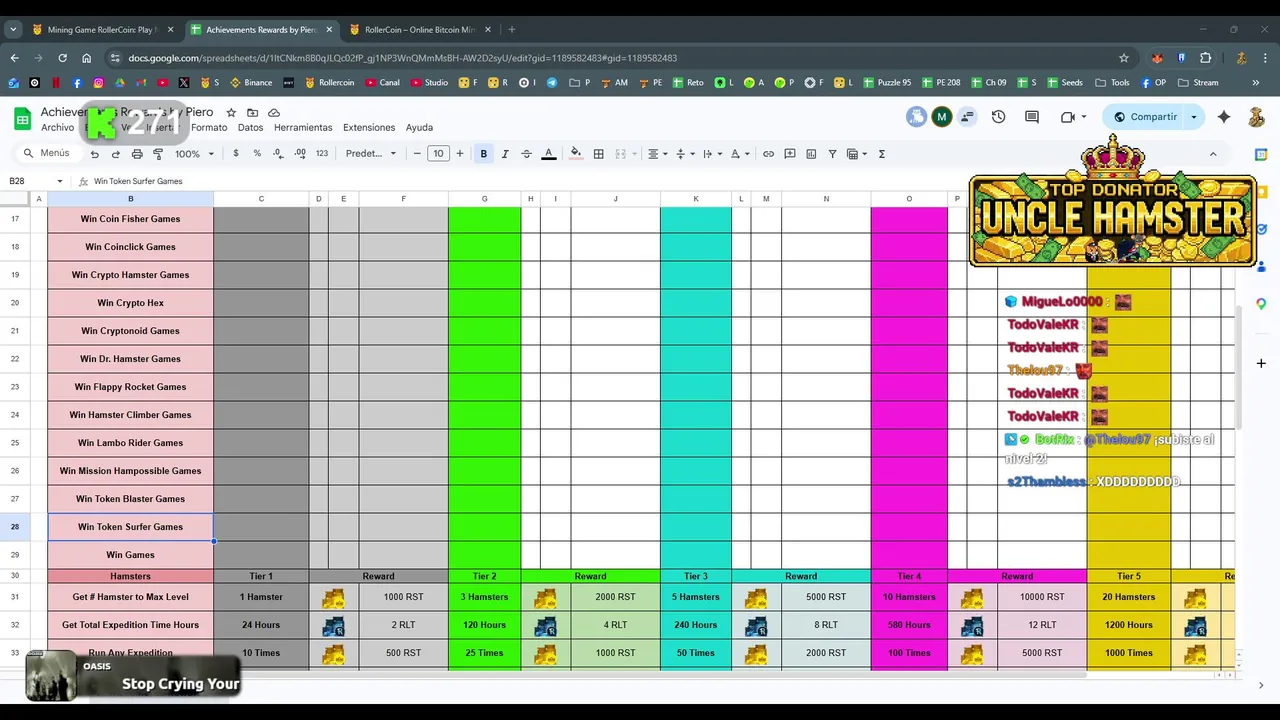The image size is (1280, 720).
Task: Select the 10000 RST reward cell
Action: coord(1042,597)
